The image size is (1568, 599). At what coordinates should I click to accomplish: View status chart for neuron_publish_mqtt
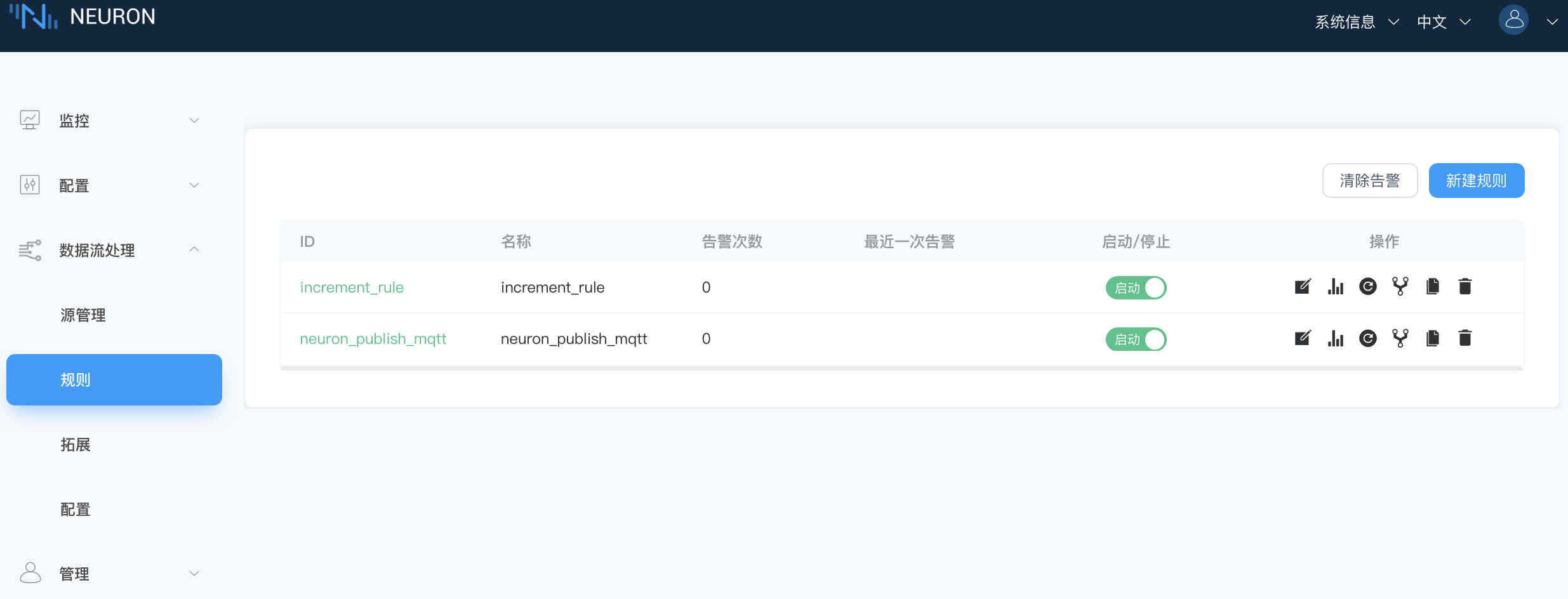pyautogui.click(x=1336, y=338)
